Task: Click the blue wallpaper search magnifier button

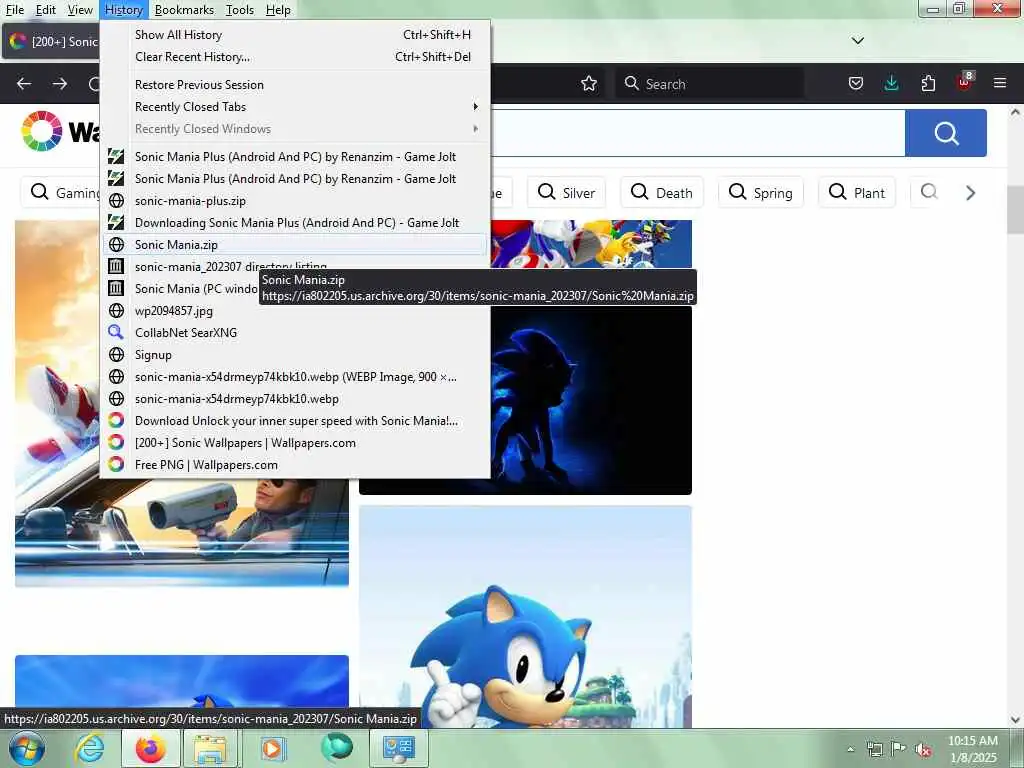Action: coord(946,133)
